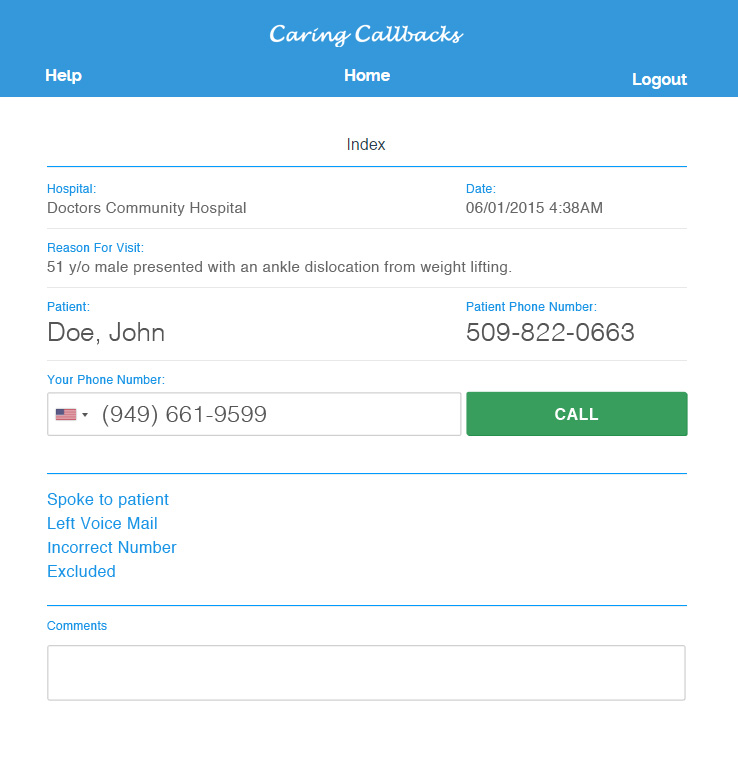The image size is (738, 775).
Task: Click the ankle dislocation reason text
Action: [x=279, y=267]
